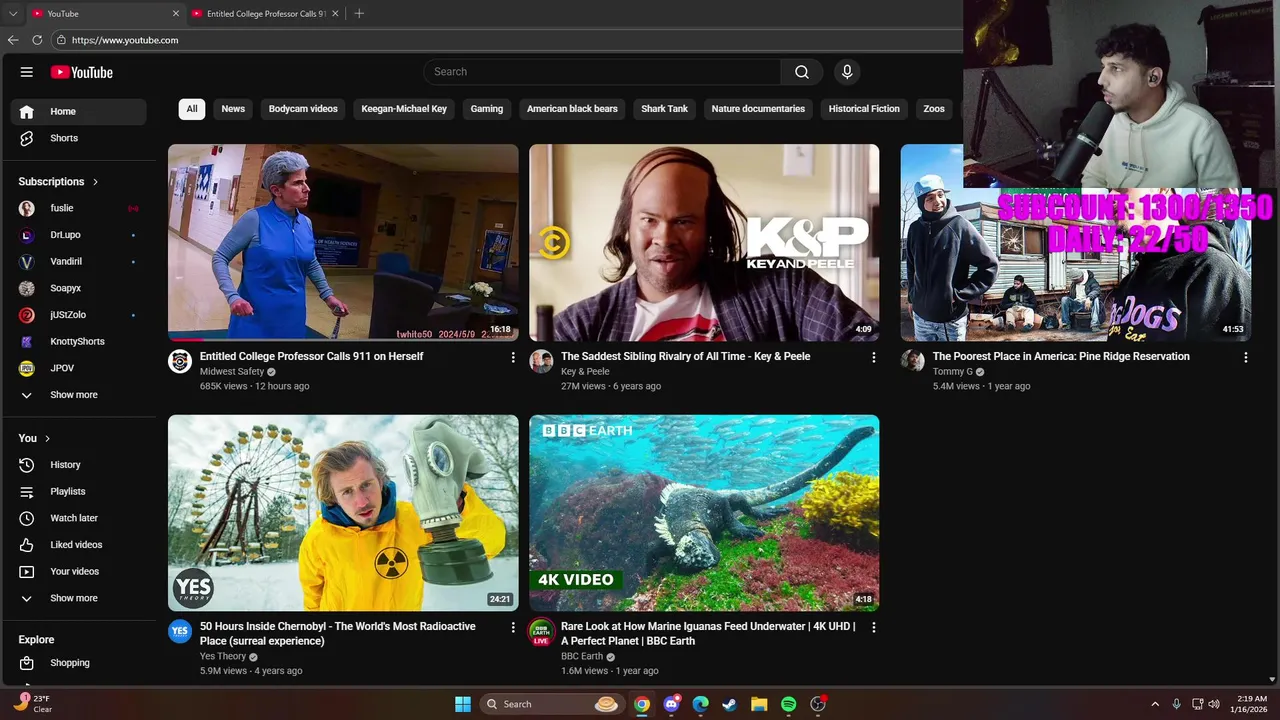Click the BBC Earth channel avatar
Image resolution: width=1280 pixels, height=720 pixels.
point(541,632)
